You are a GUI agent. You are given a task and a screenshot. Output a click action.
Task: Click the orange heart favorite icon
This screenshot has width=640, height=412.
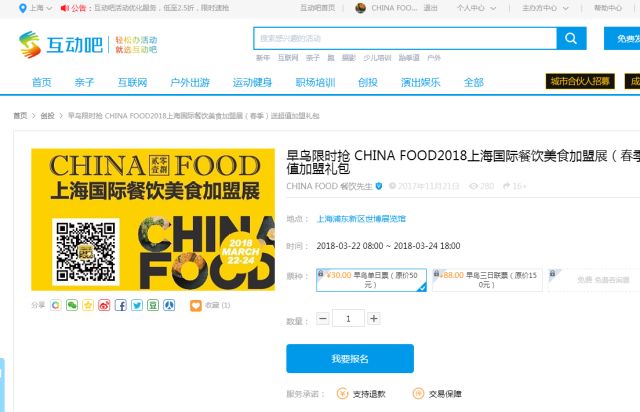pos(196,305)
